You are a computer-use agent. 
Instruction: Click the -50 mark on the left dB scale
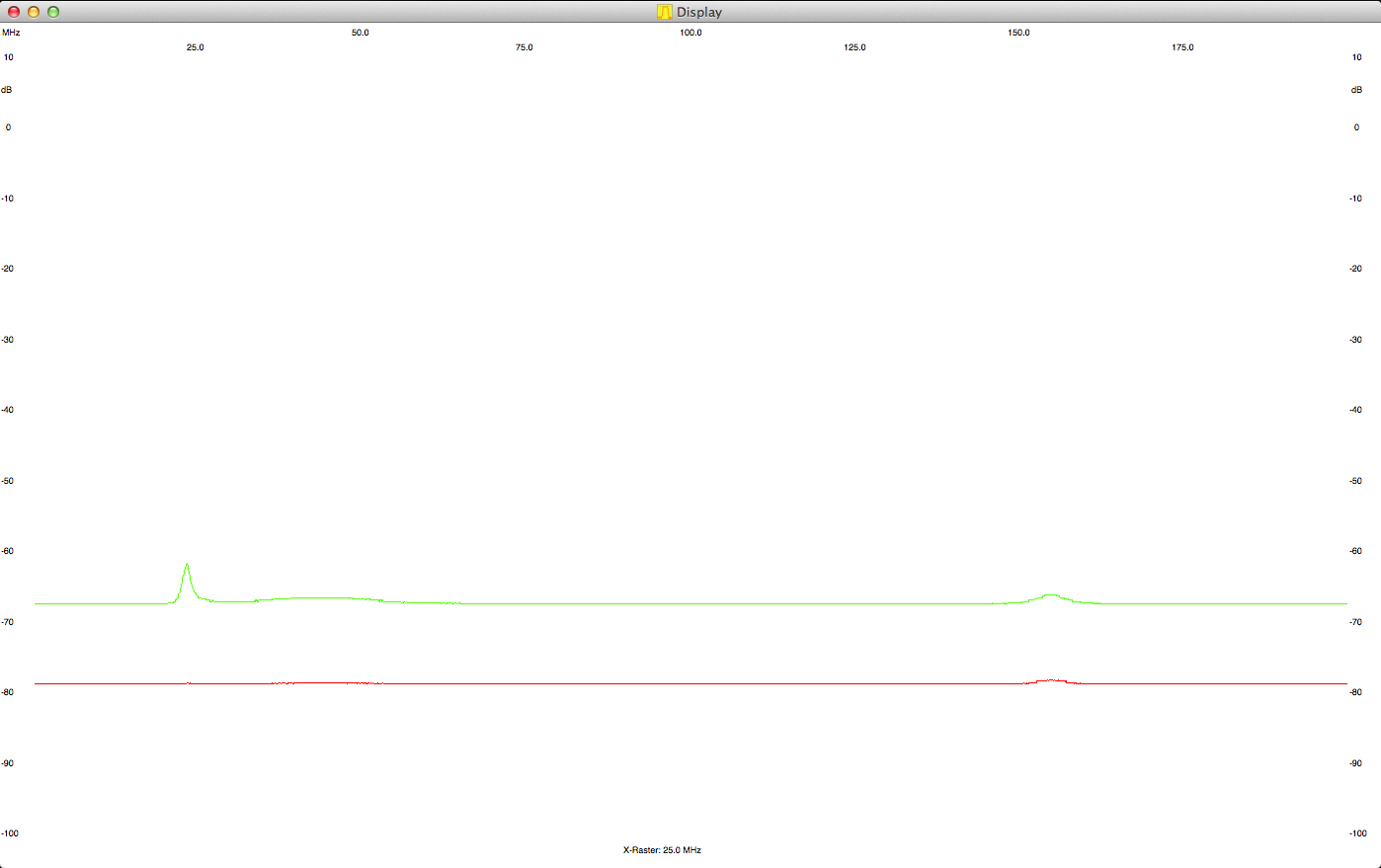pyautogui.click(x=8, y=481)
